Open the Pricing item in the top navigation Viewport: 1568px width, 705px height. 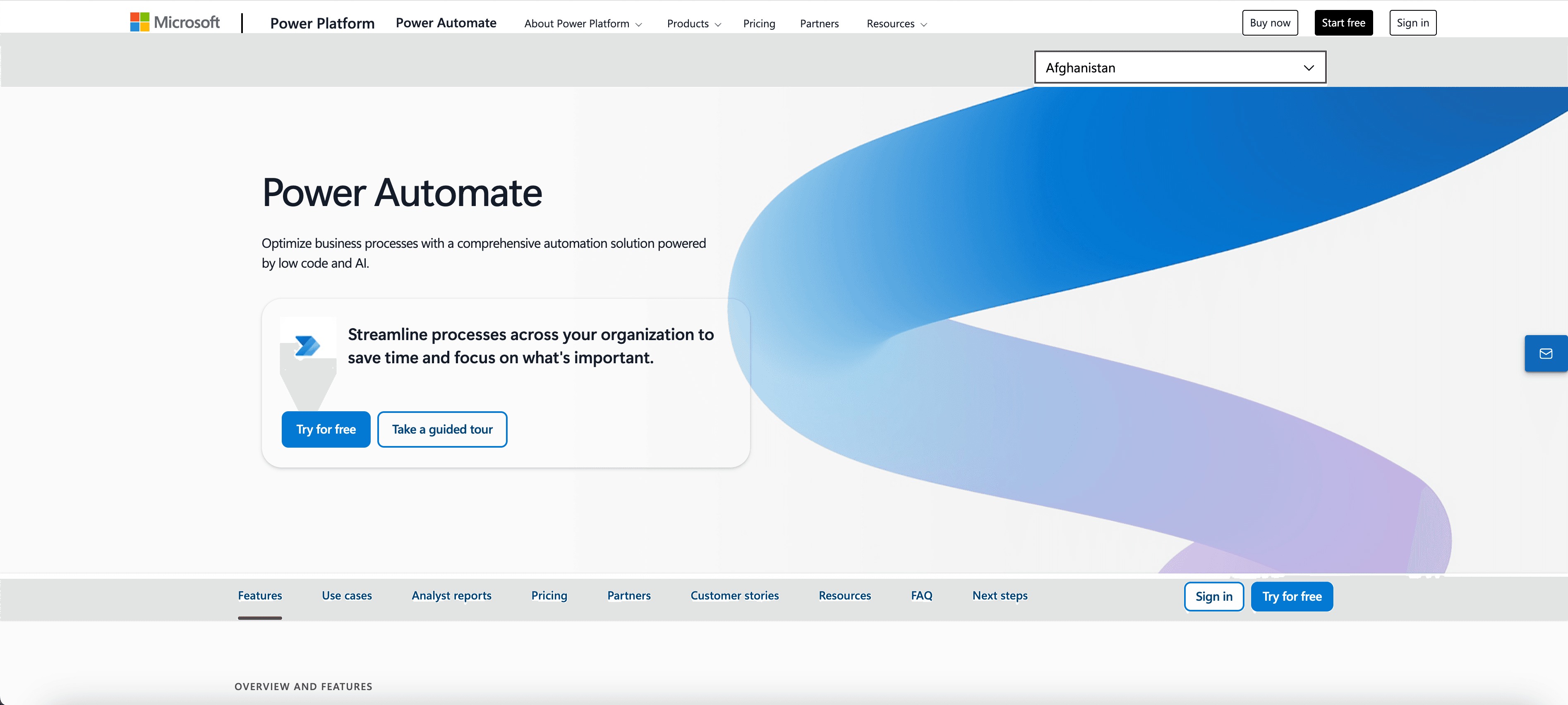(759, 23)
